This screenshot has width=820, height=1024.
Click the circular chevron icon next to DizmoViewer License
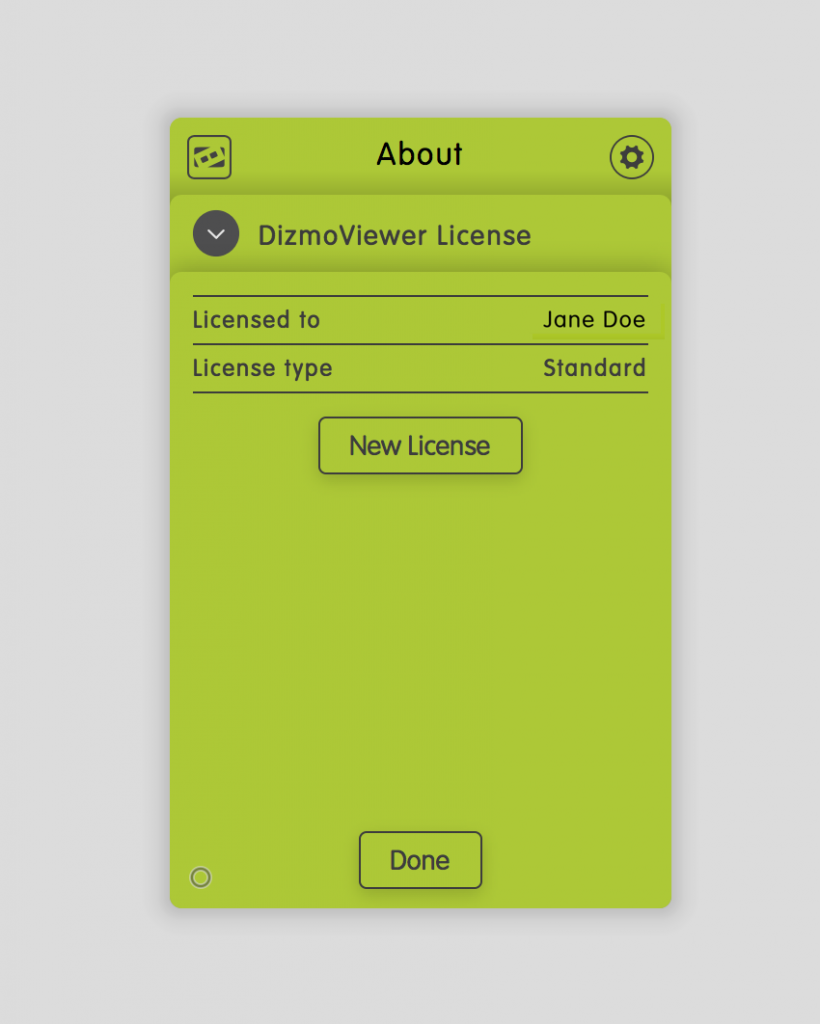coord(216,234)
